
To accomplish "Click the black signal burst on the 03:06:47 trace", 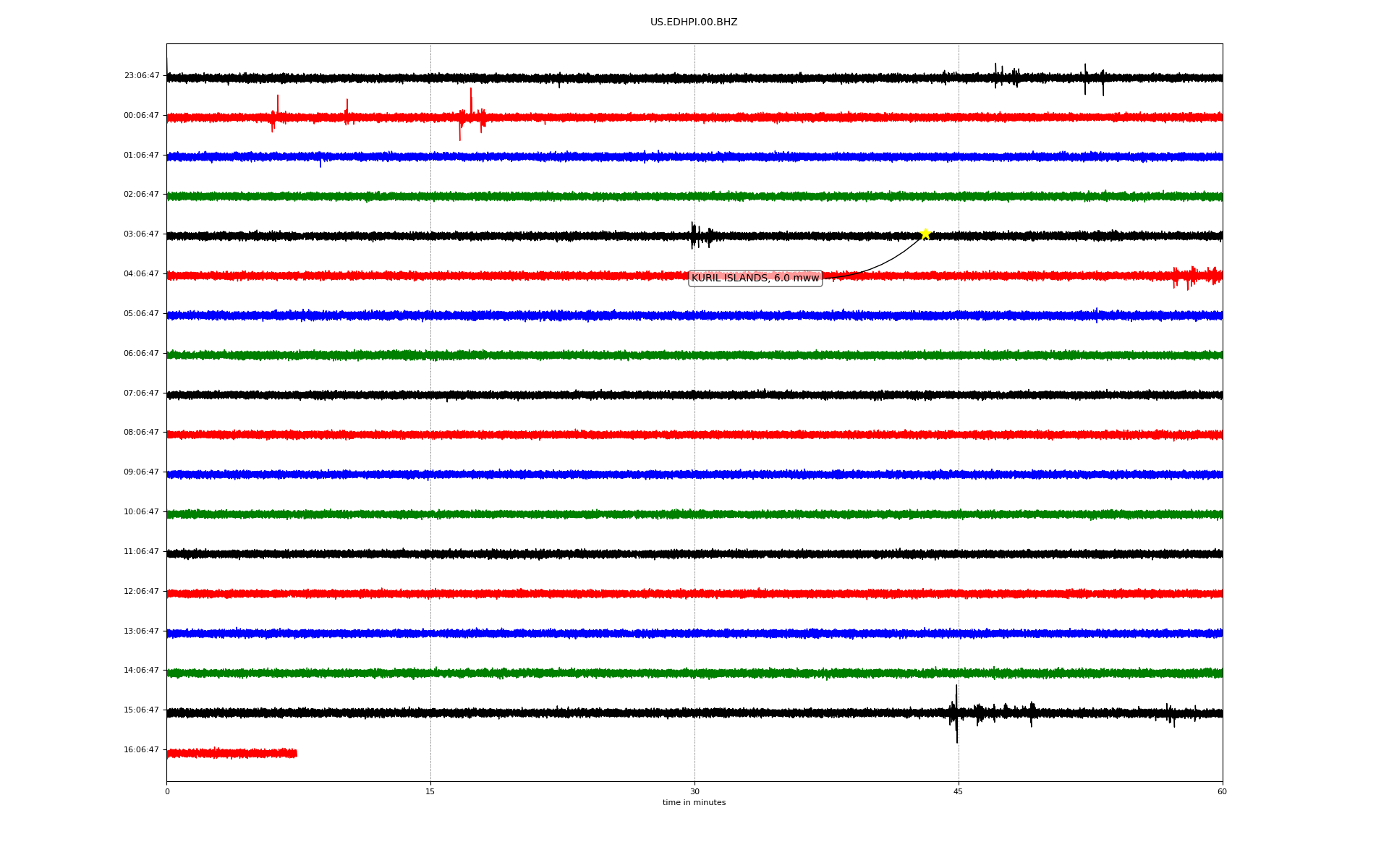I will 701,236.
